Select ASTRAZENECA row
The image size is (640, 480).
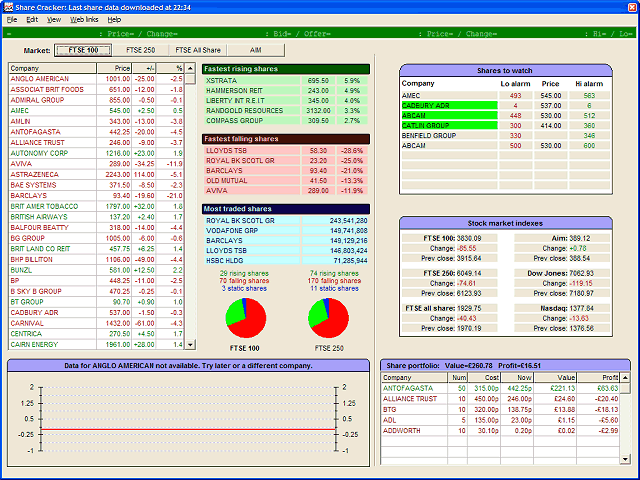coord(96,174)
